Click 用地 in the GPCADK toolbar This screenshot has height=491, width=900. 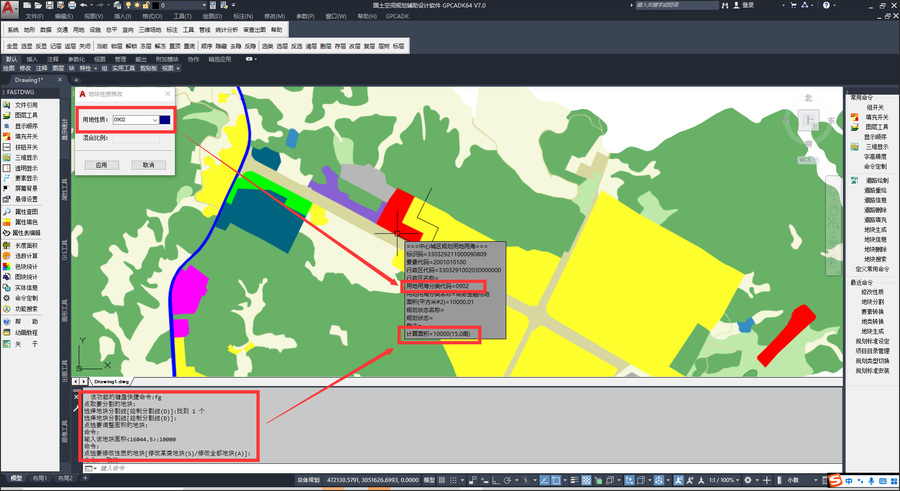(x=78, y=29)
